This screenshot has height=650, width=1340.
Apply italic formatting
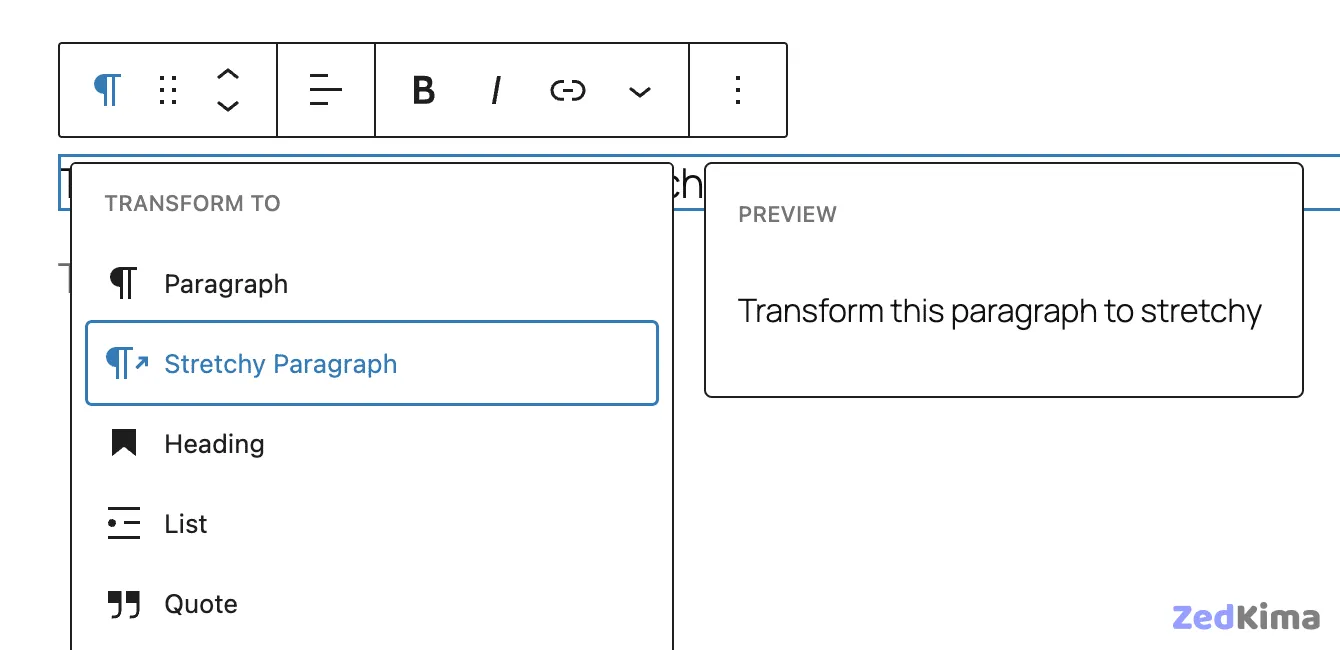tap(496, 90)
